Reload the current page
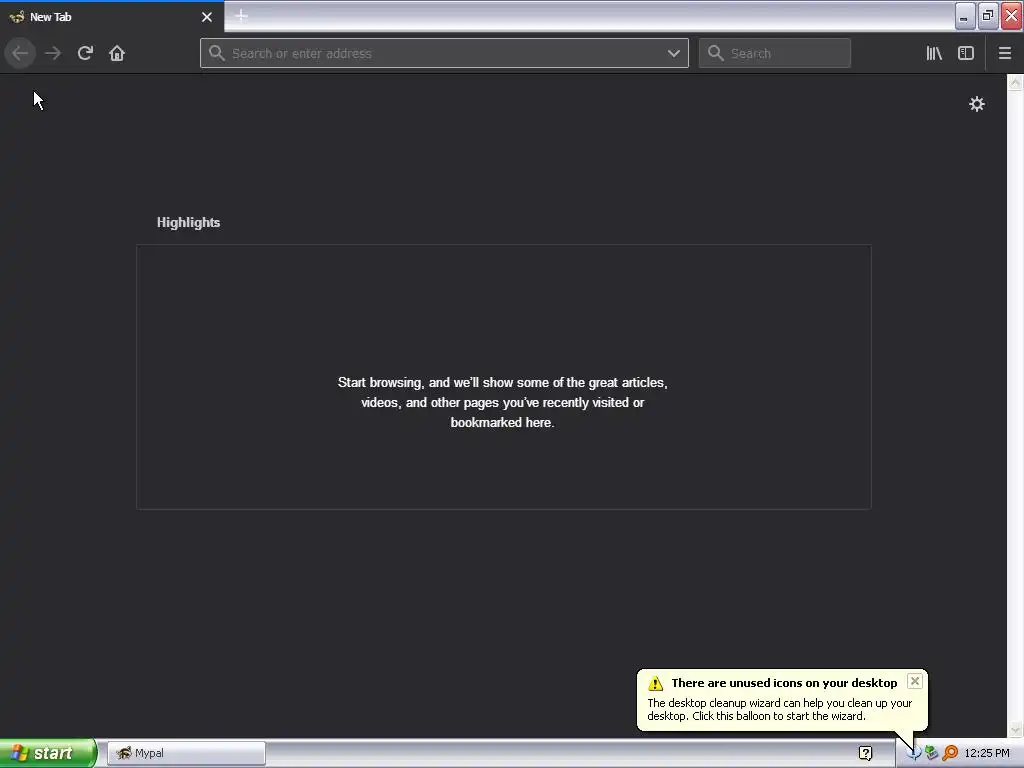 [85, 53]
